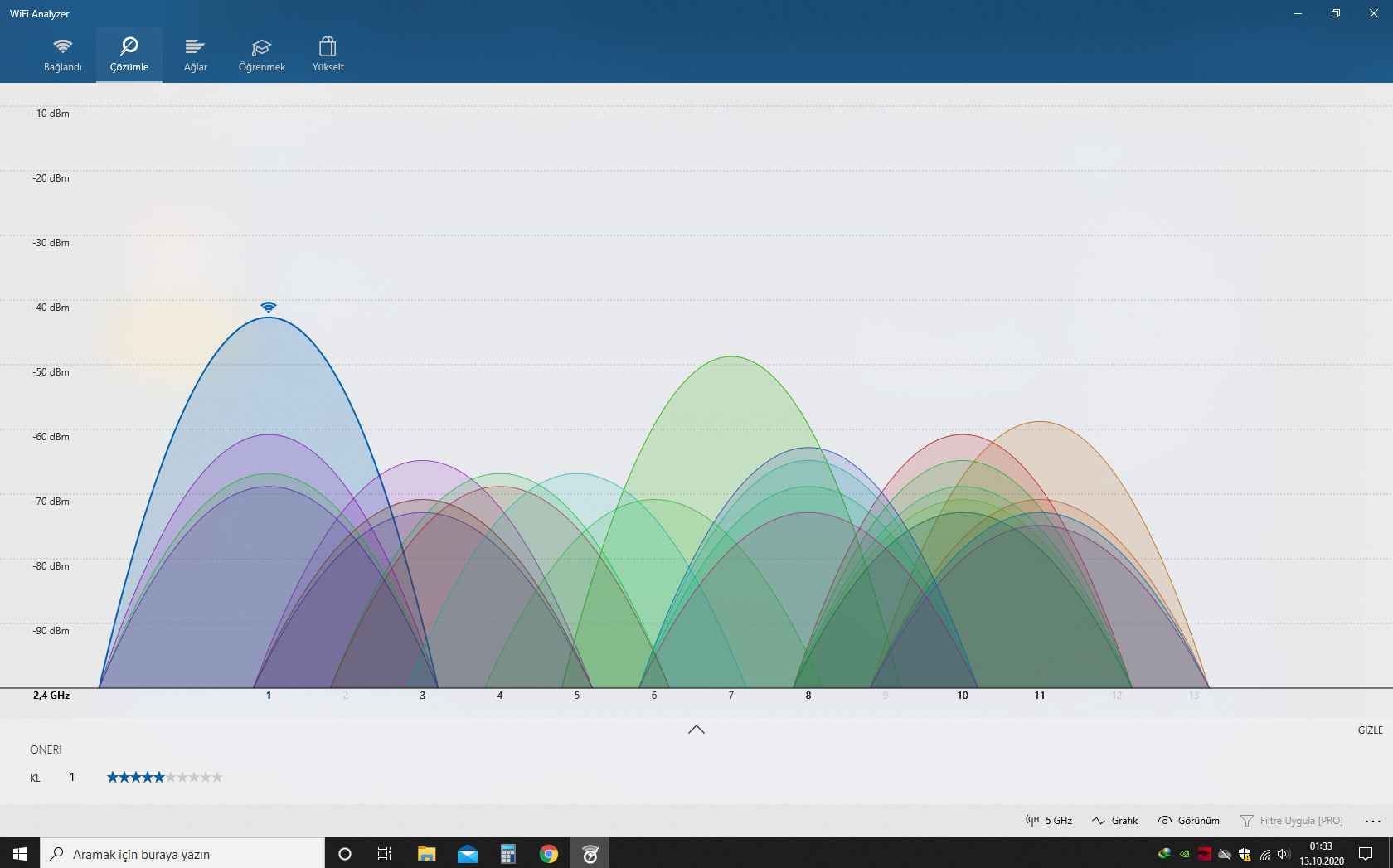Select channel 11 on the axis

pos(1040,696)
